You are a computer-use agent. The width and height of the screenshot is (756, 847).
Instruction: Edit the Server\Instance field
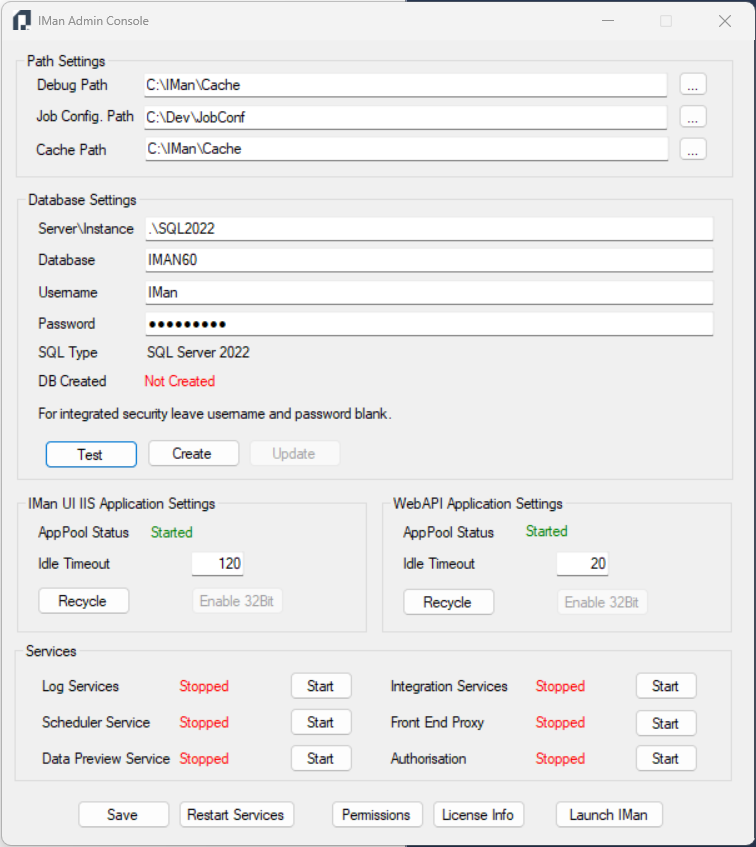tap(429, 229)
